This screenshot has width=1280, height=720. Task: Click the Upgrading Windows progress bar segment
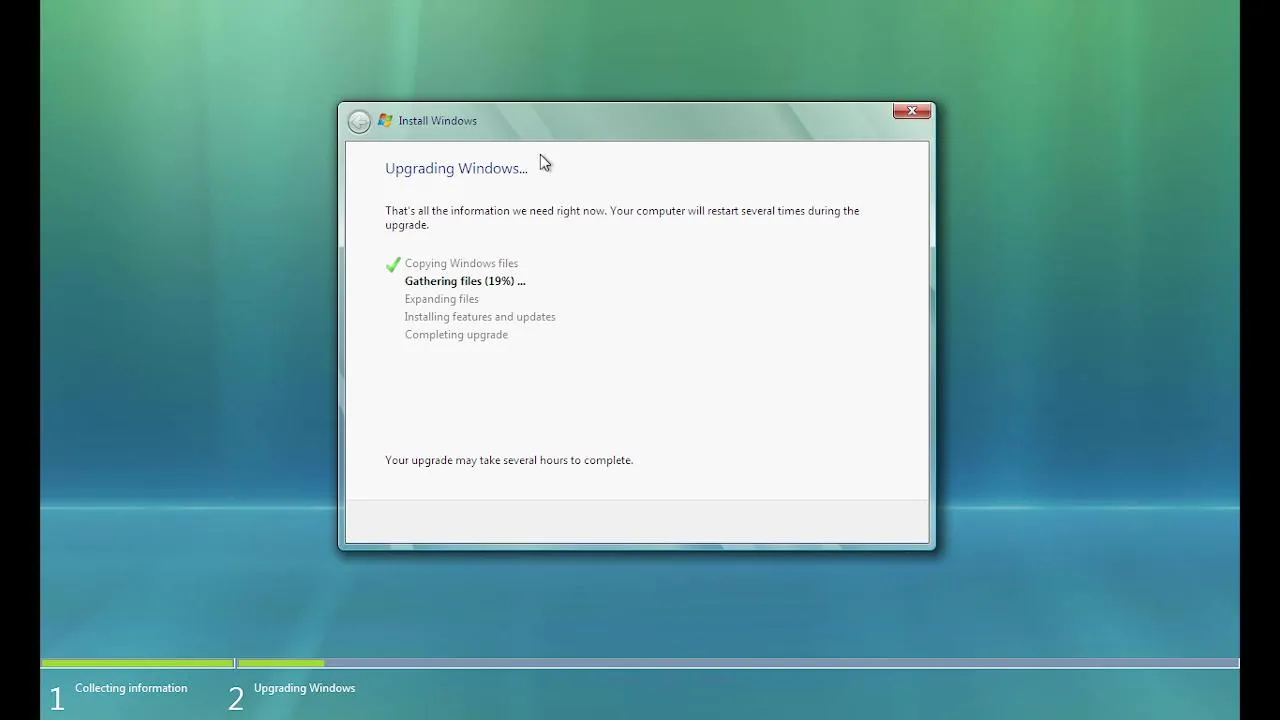click(738, 663)
